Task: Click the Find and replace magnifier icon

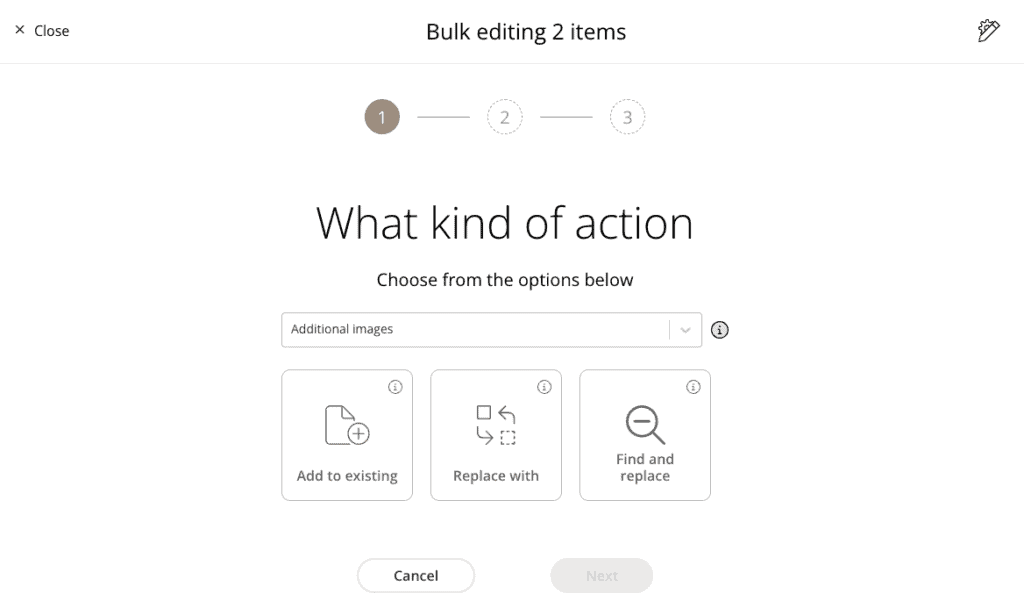Action: (645, 424)
